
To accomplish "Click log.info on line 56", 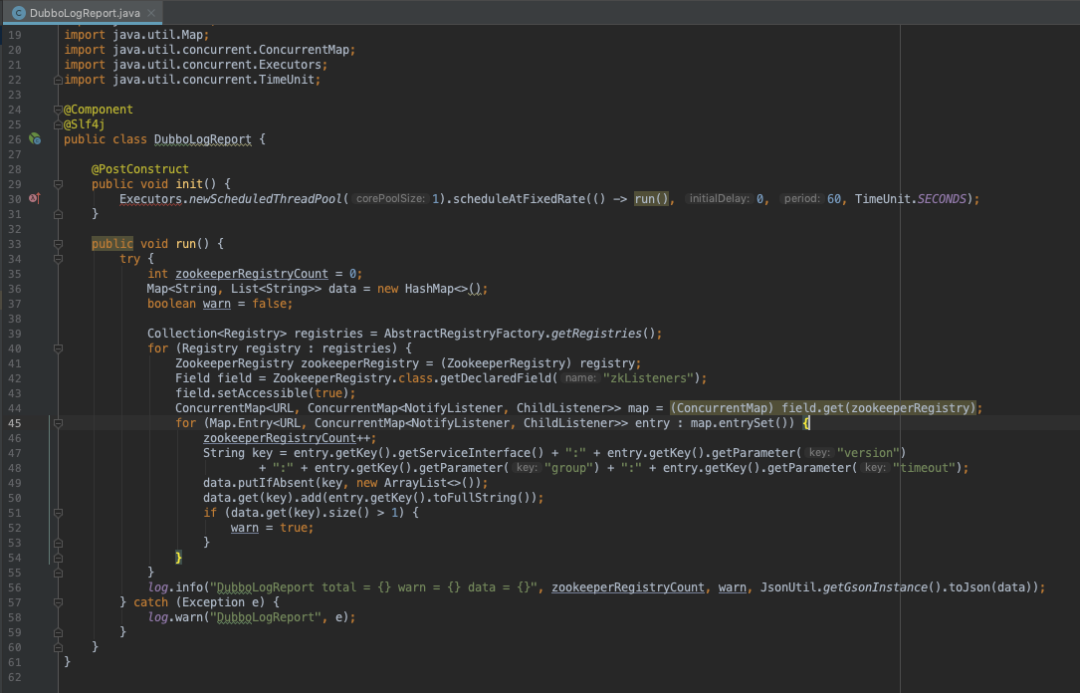I will (175, 587).
